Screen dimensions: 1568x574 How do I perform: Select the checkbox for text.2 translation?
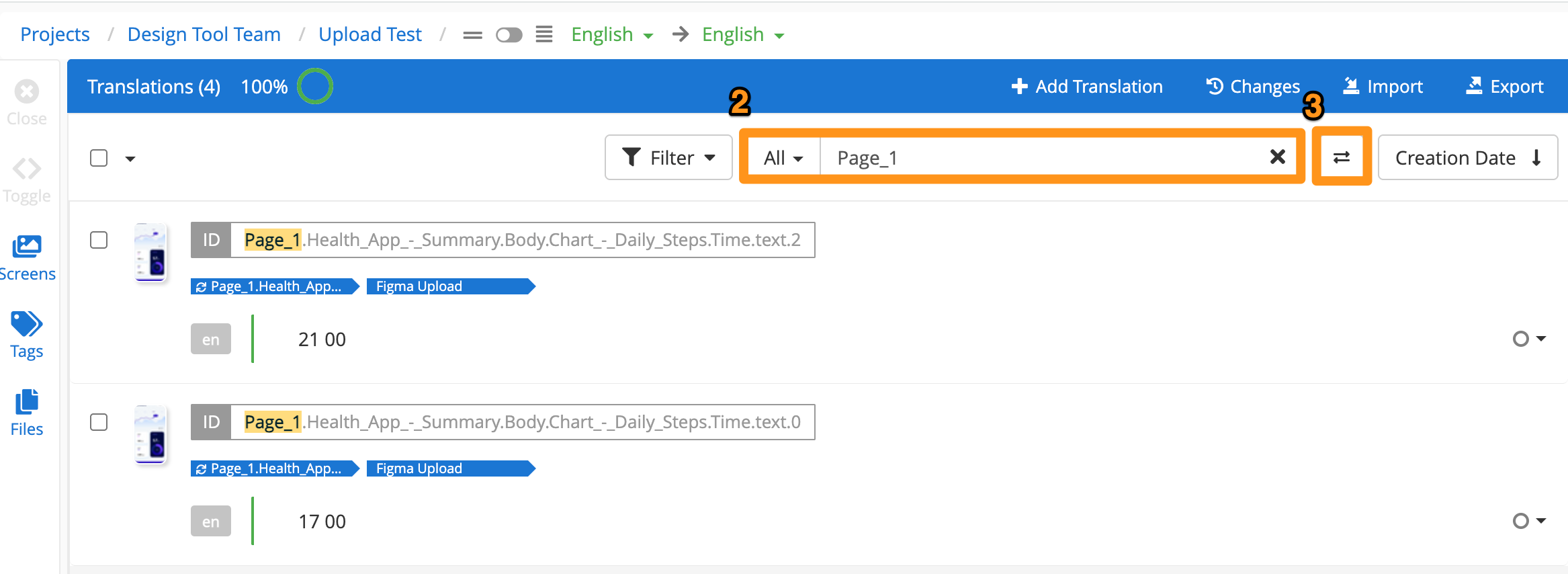[99, 240]
